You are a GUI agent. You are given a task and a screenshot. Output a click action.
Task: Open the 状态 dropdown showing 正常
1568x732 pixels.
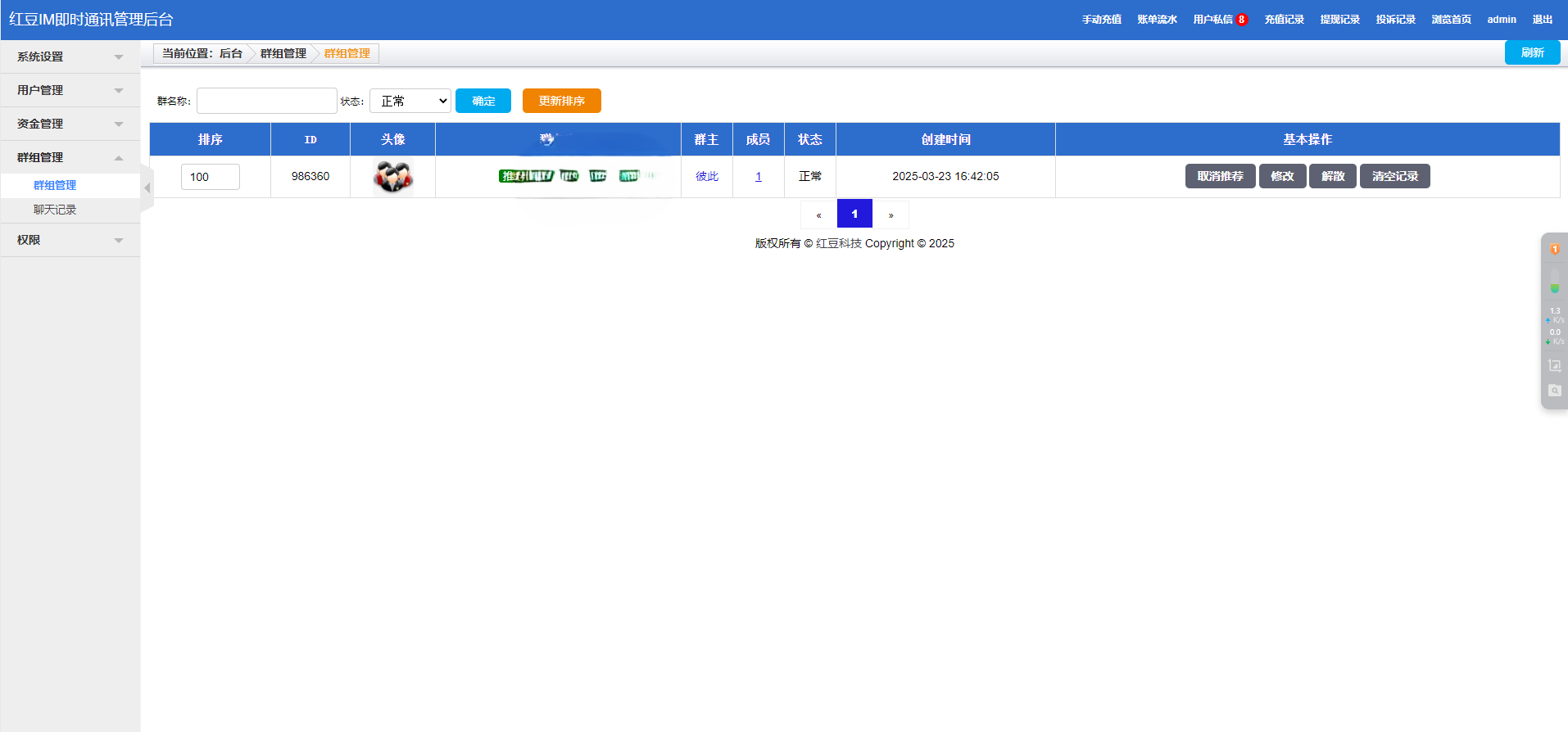tap(410, 101)
